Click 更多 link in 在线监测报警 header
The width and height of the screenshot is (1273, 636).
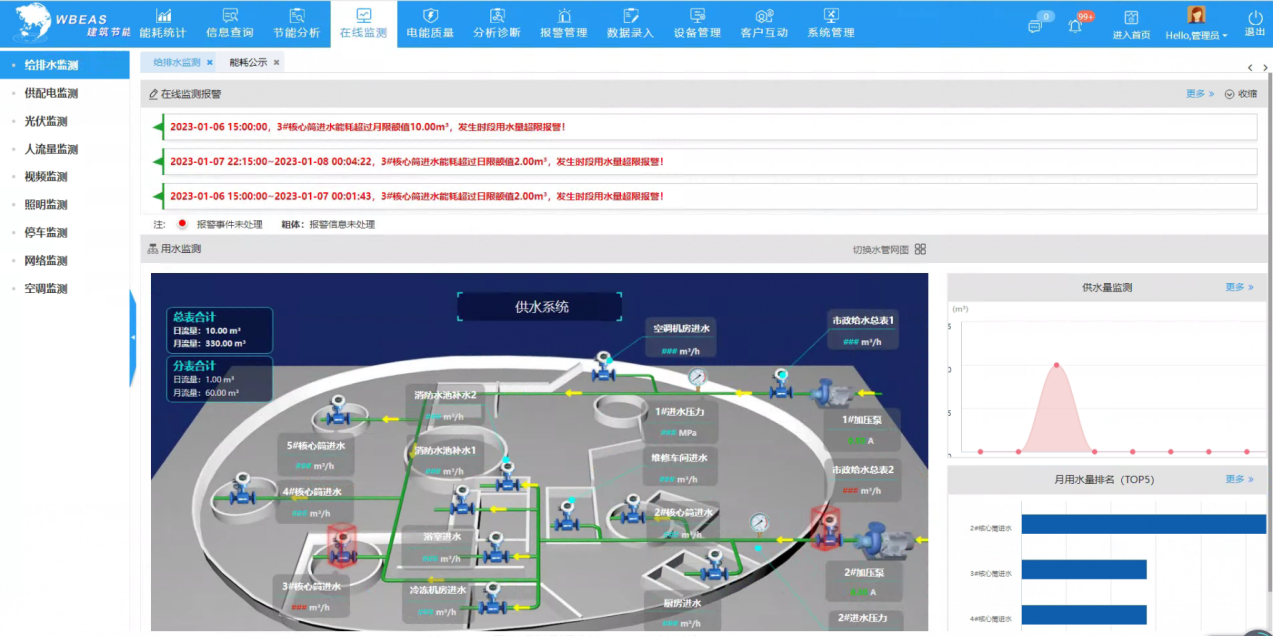click(x=1200, y=94)
